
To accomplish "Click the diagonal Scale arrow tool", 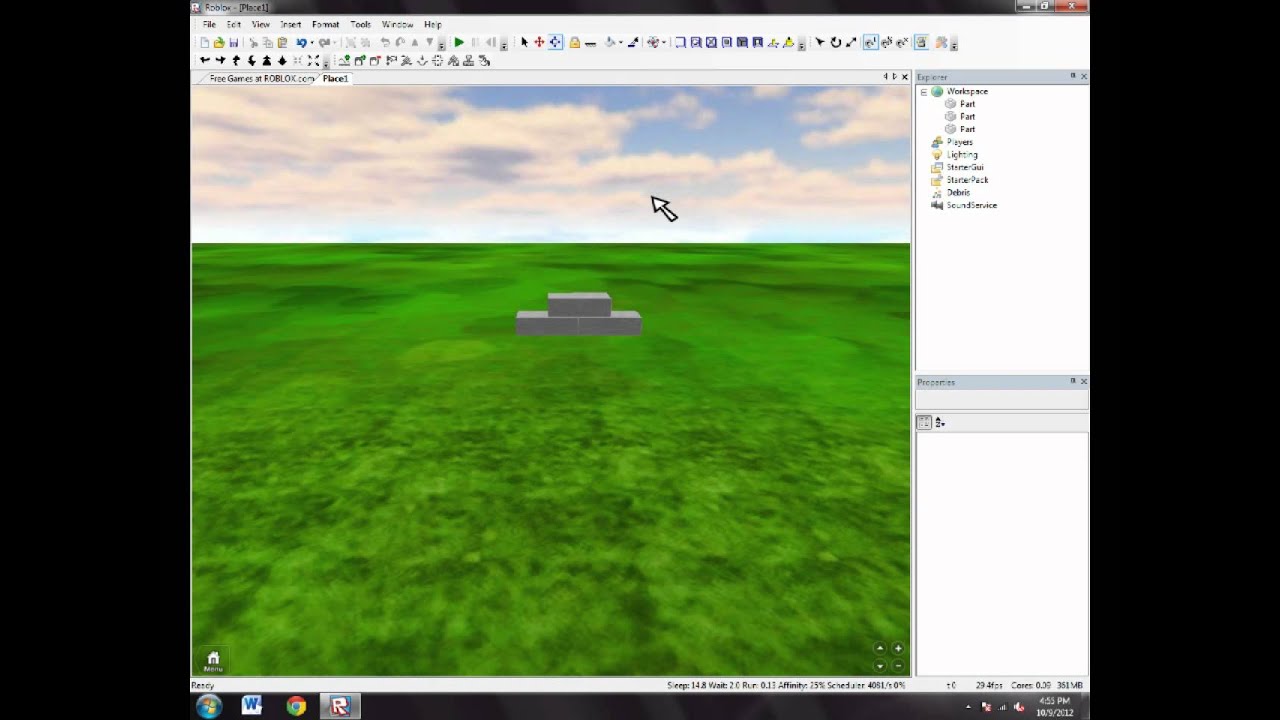I will 851,43.
